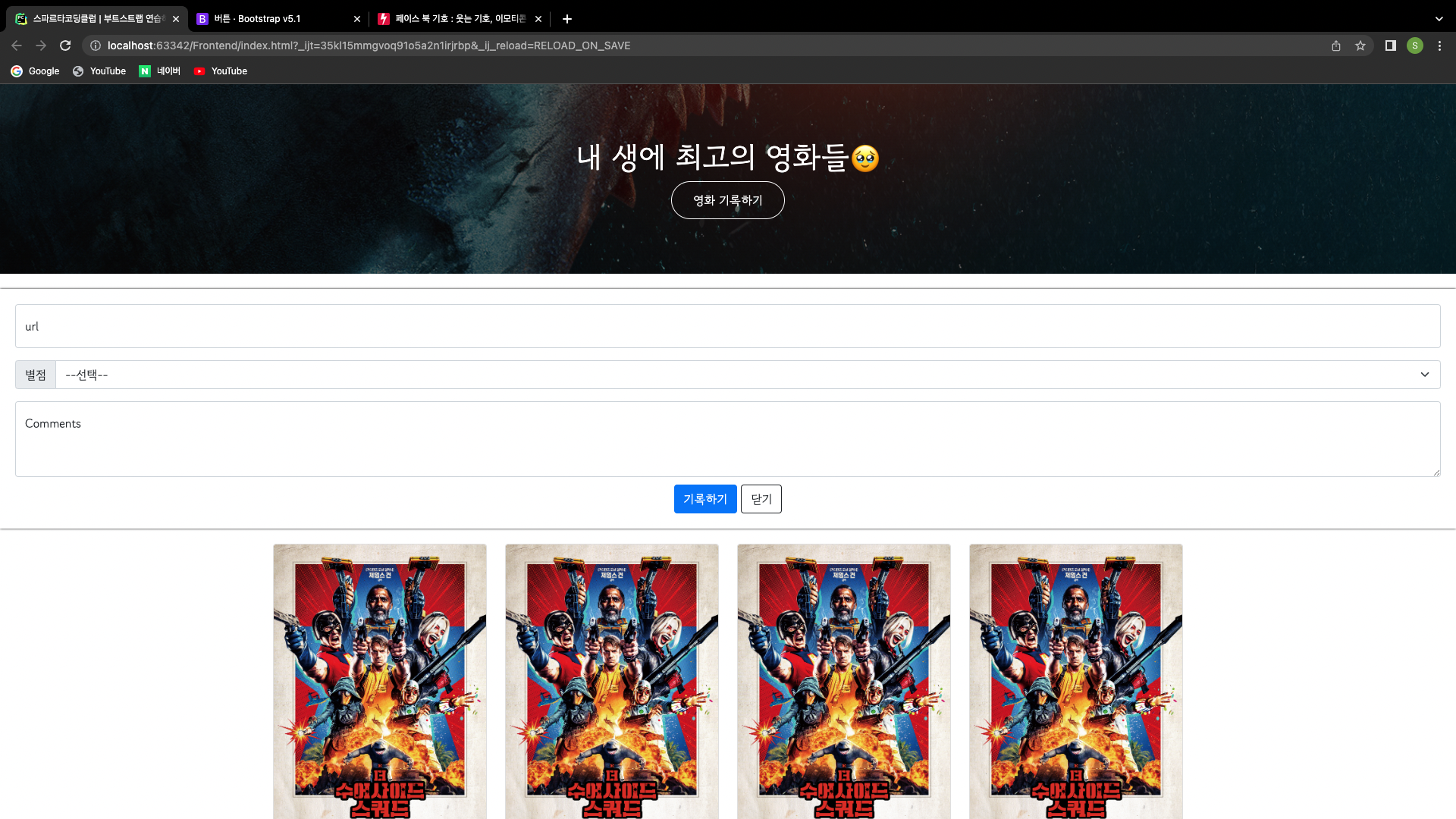Viewport: 1456px width, 819px height.
Task: Select the third movie poster card
Action: click(844, 681)
